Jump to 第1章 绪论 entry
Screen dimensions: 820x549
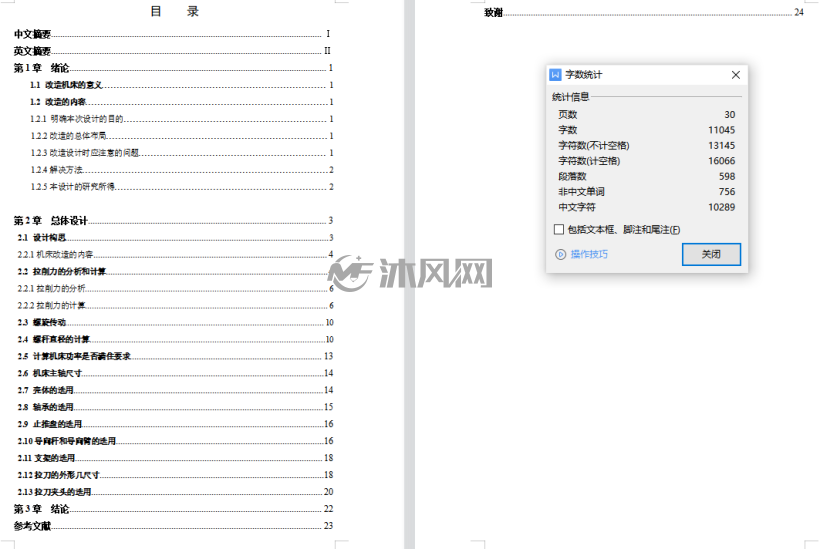point(173,68)
